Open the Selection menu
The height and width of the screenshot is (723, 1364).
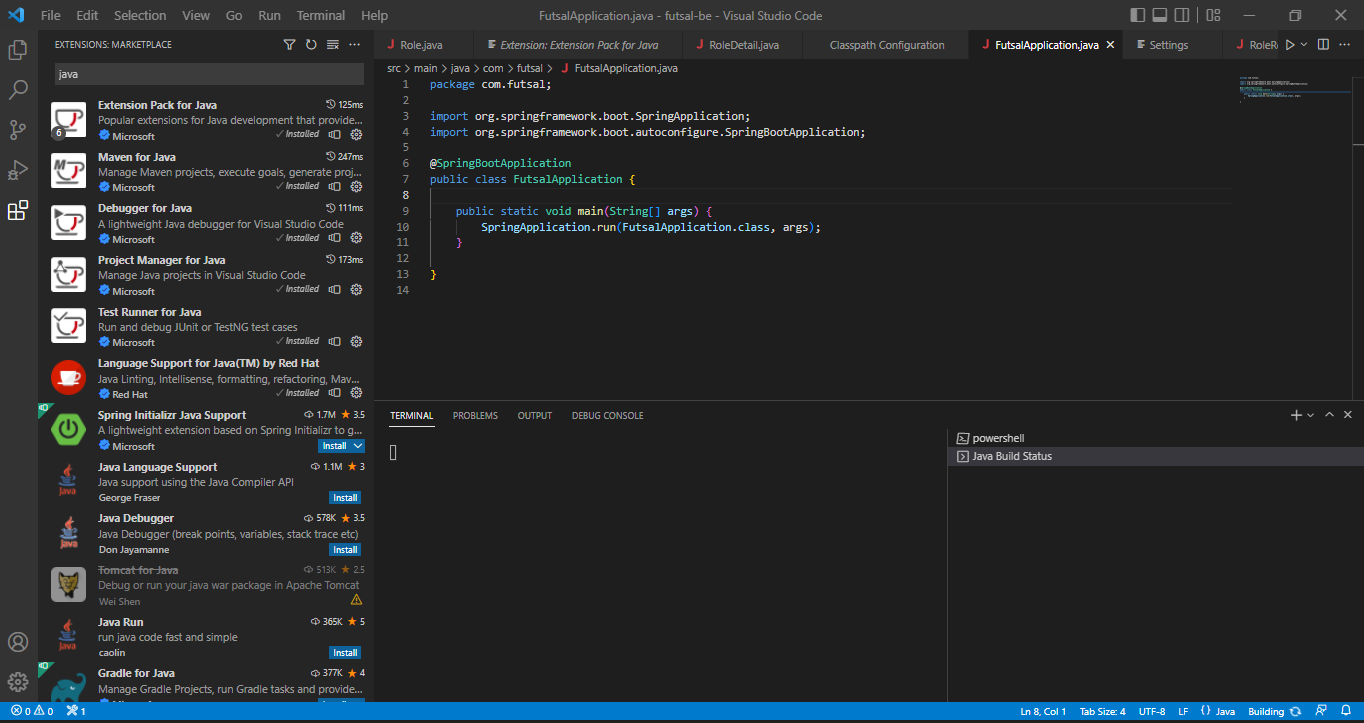tap(140, 15)
